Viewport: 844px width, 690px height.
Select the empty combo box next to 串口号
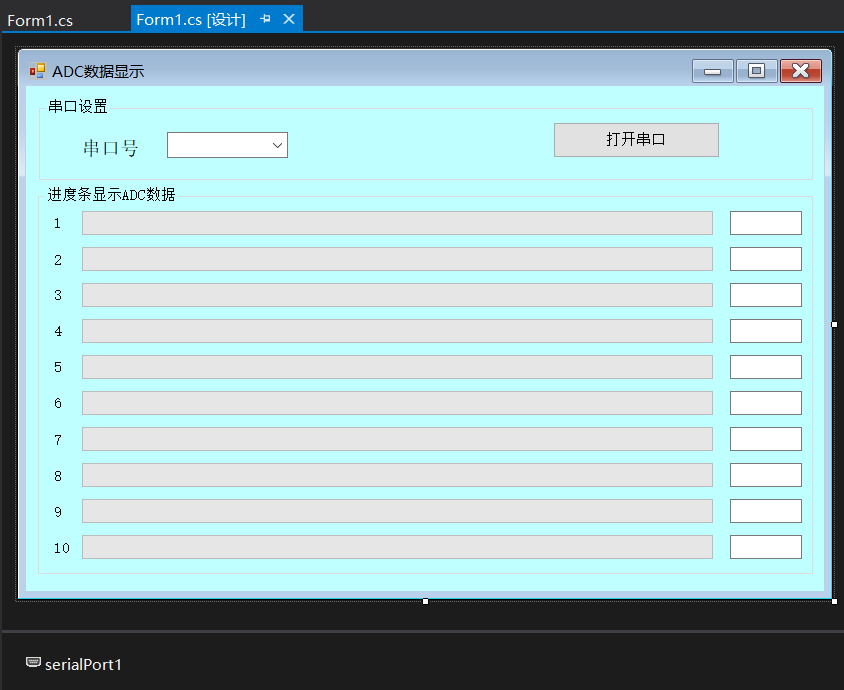(220, 144)
